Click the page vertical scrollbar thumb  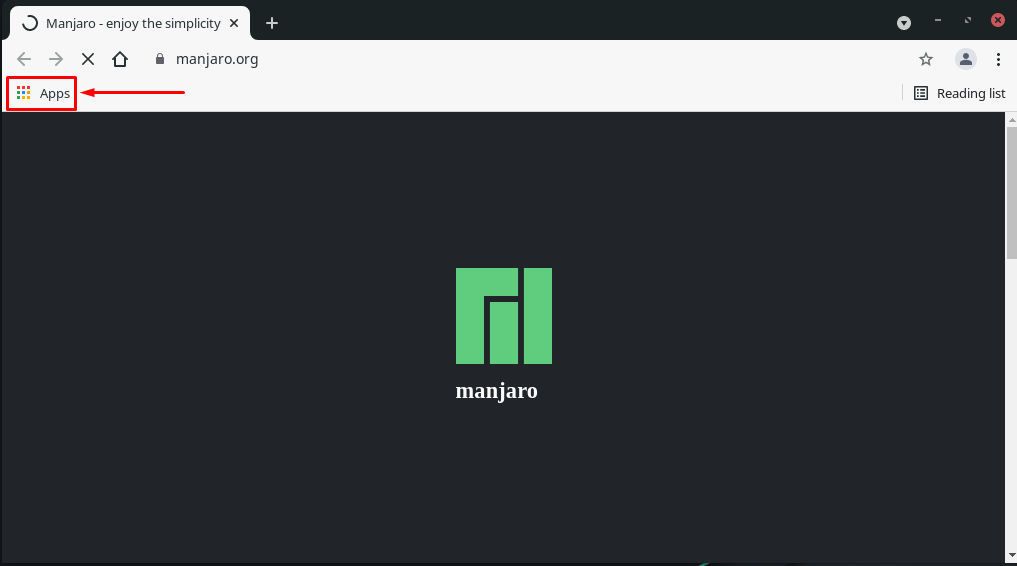point(1012,193)
